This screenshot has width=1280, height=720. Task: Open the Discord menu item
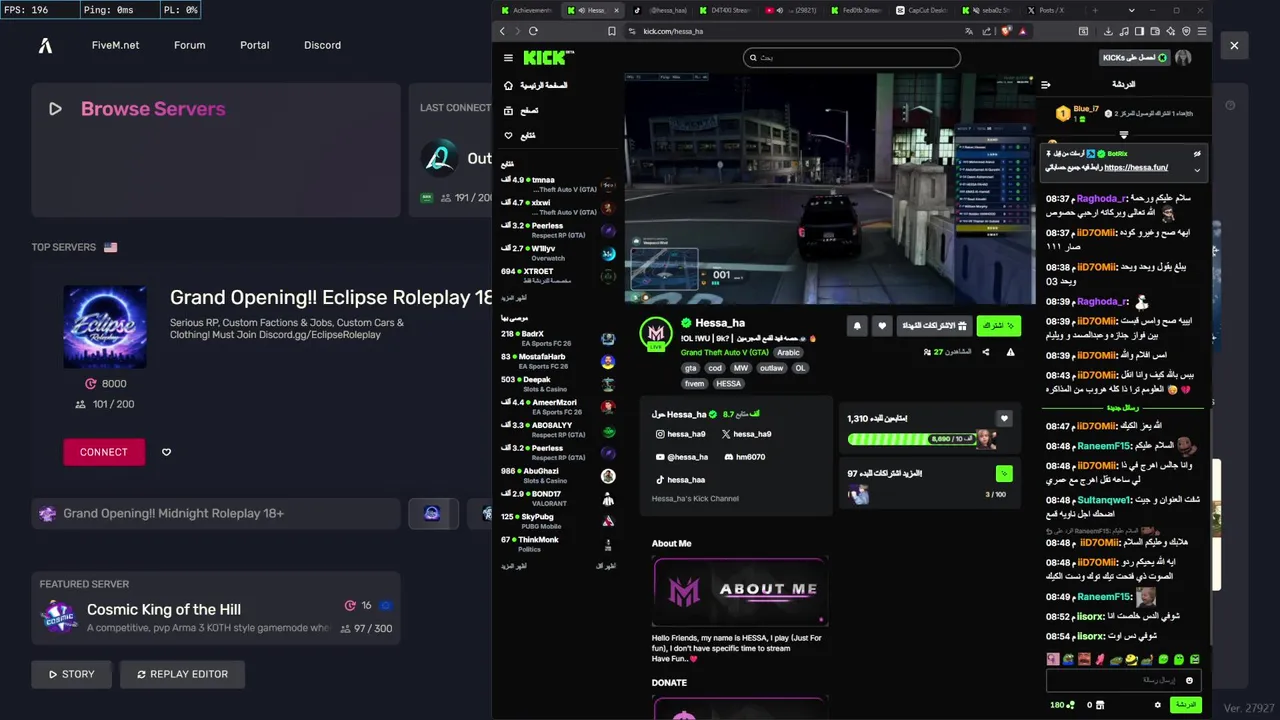pos(322,45)
